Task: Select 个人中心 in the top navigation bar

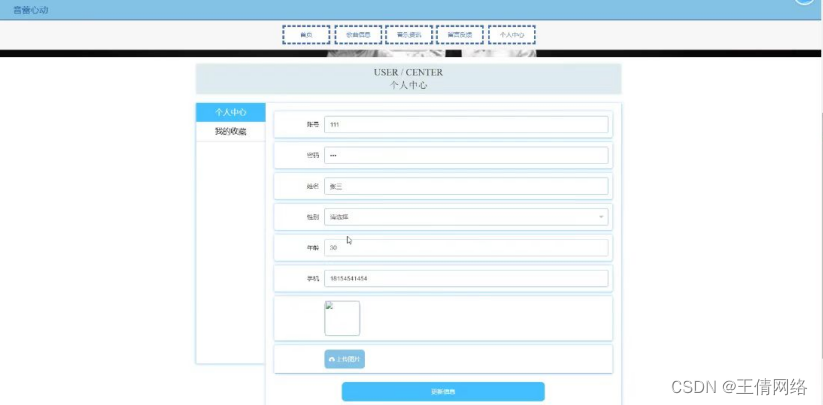Action: click(512, 35)
